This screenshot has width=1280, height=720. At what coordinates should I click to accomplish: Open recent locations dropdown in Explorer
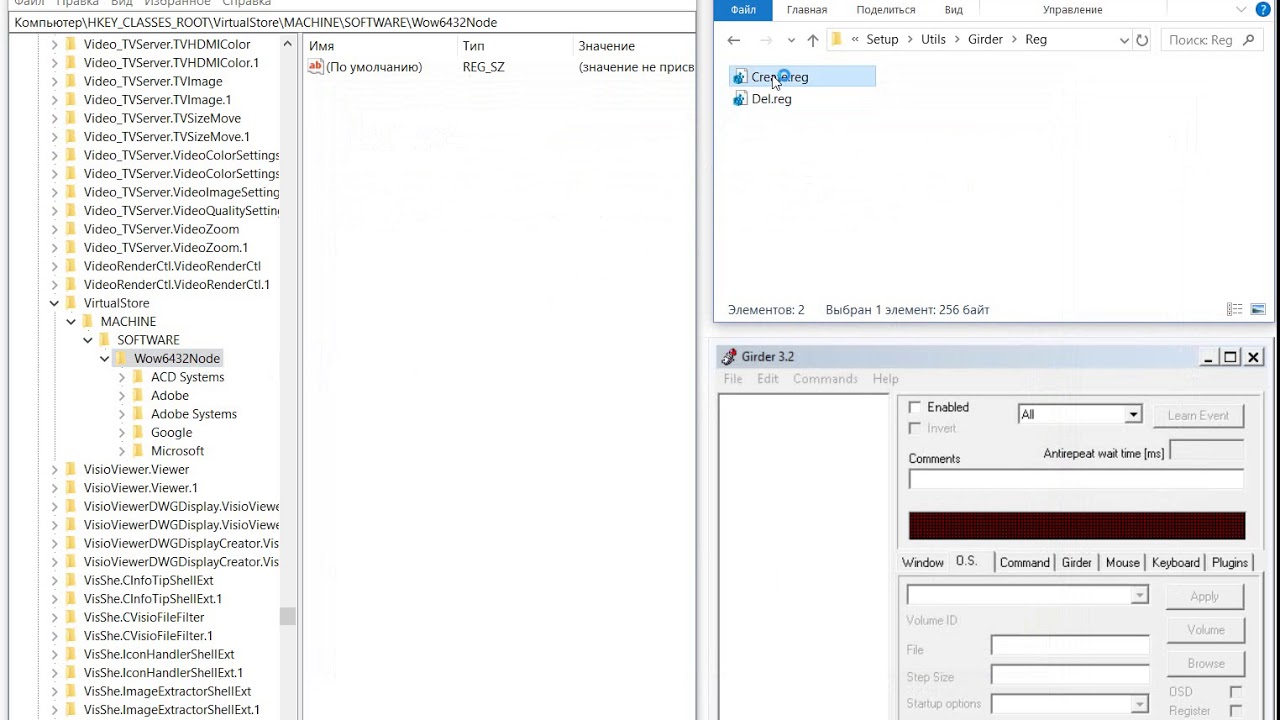point(791,40)
